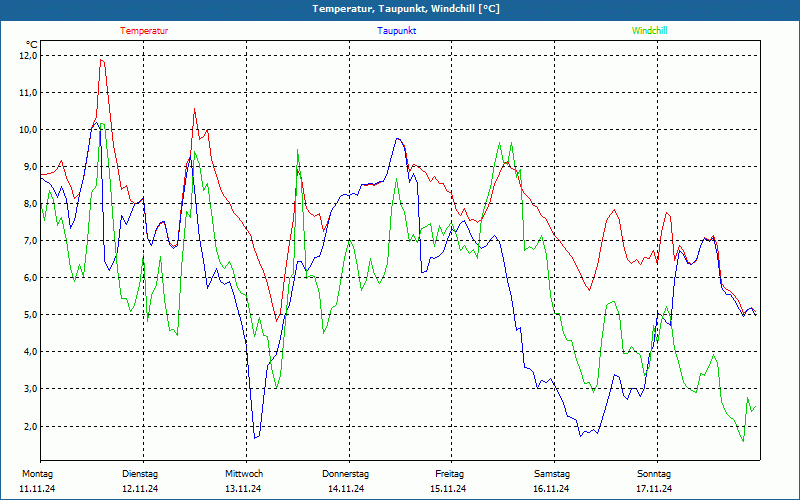
Task: Click the chart title 'Temperatur, Taupunkt, Windchill [°C]'
Action: tap(406, 9)
